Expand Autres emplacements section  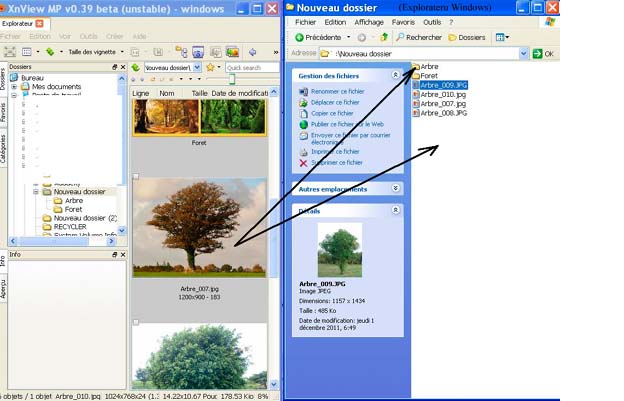pos(395,188)
